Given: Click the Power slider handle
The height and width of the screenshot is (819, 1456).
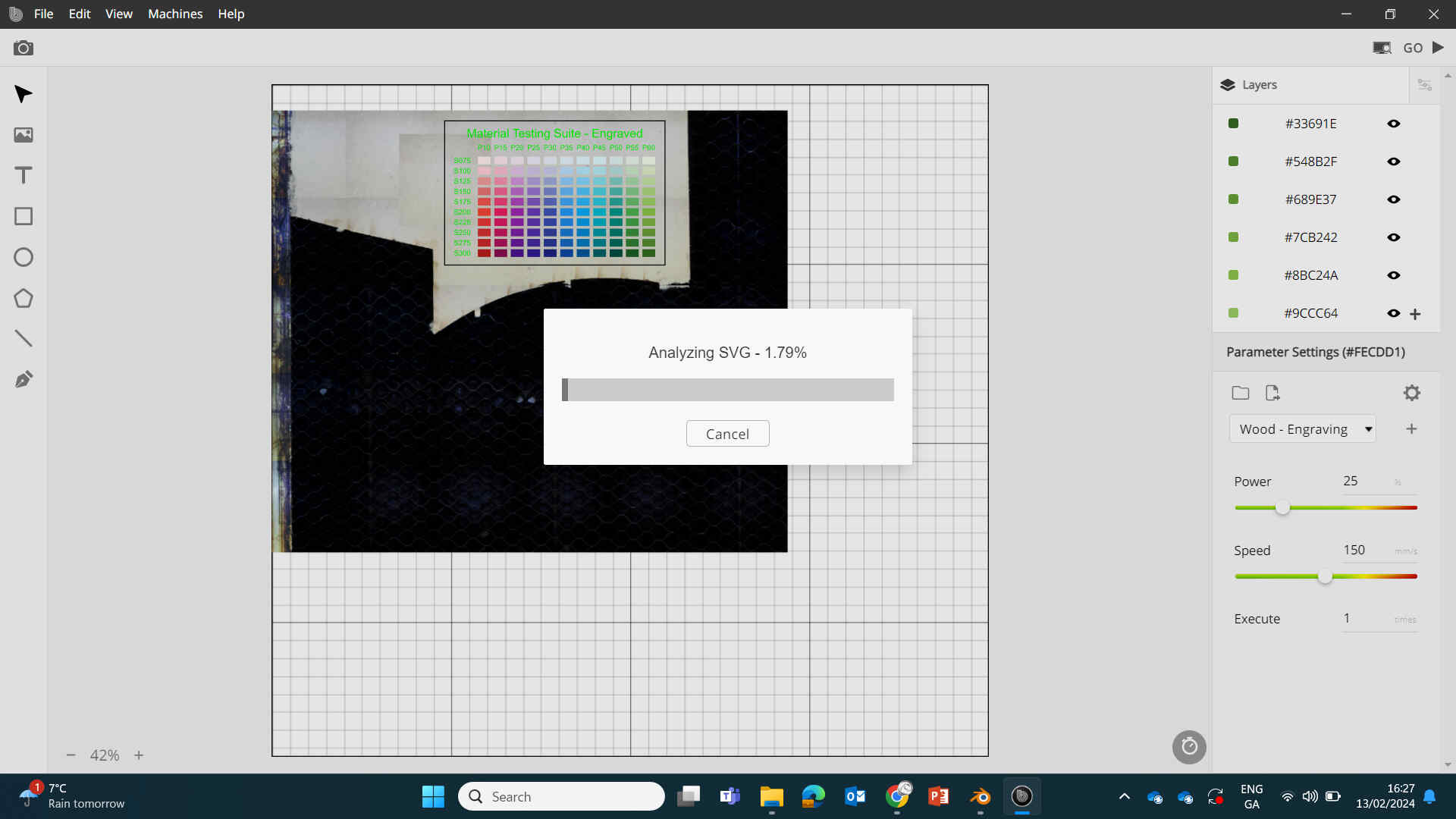Looking at the screenshot, I should [x=1282, y=507].
